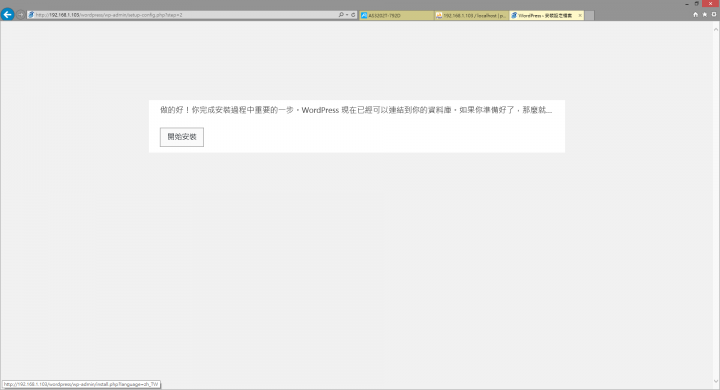Image resolution: width=720 pixels, height=390 pixels.
Task: Switch to the AS3202T-792D tab
Action: [x=396, y=15]
